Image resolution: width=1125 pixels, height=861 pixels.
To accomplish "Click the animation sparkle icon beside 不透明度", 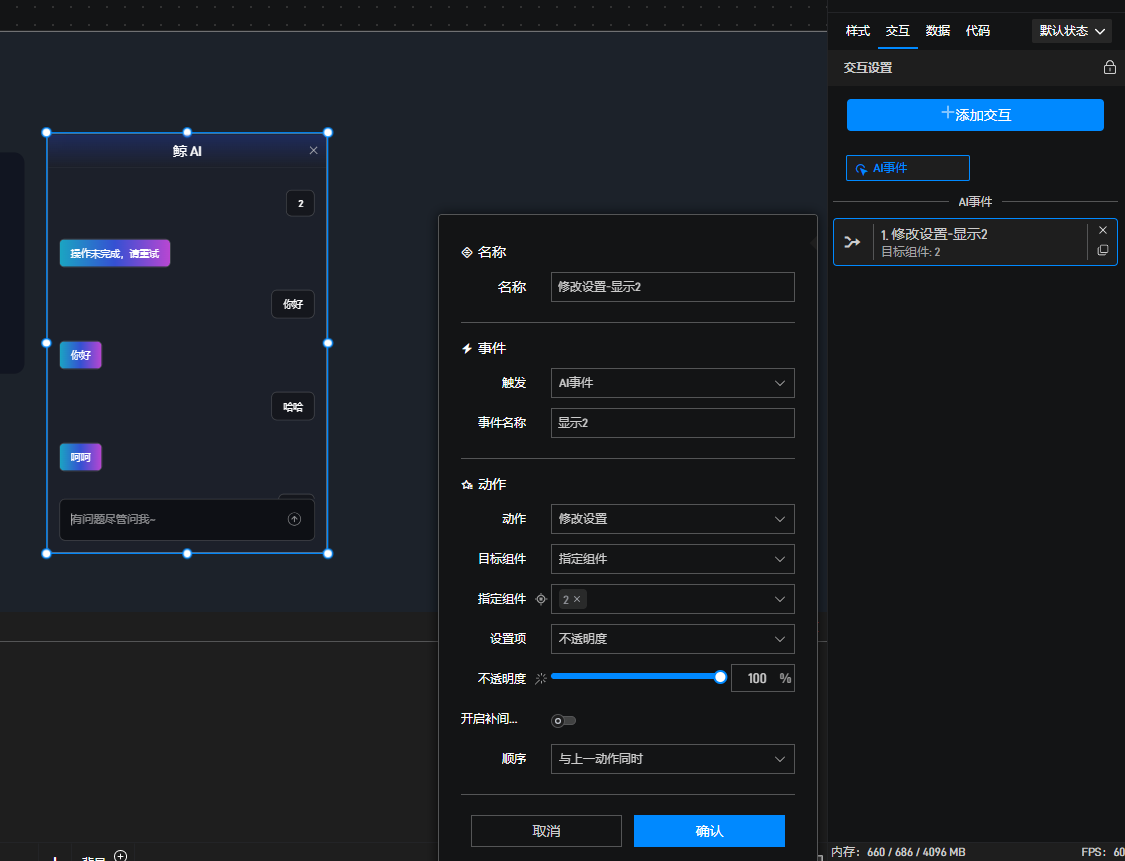I will tap(541, 679).
